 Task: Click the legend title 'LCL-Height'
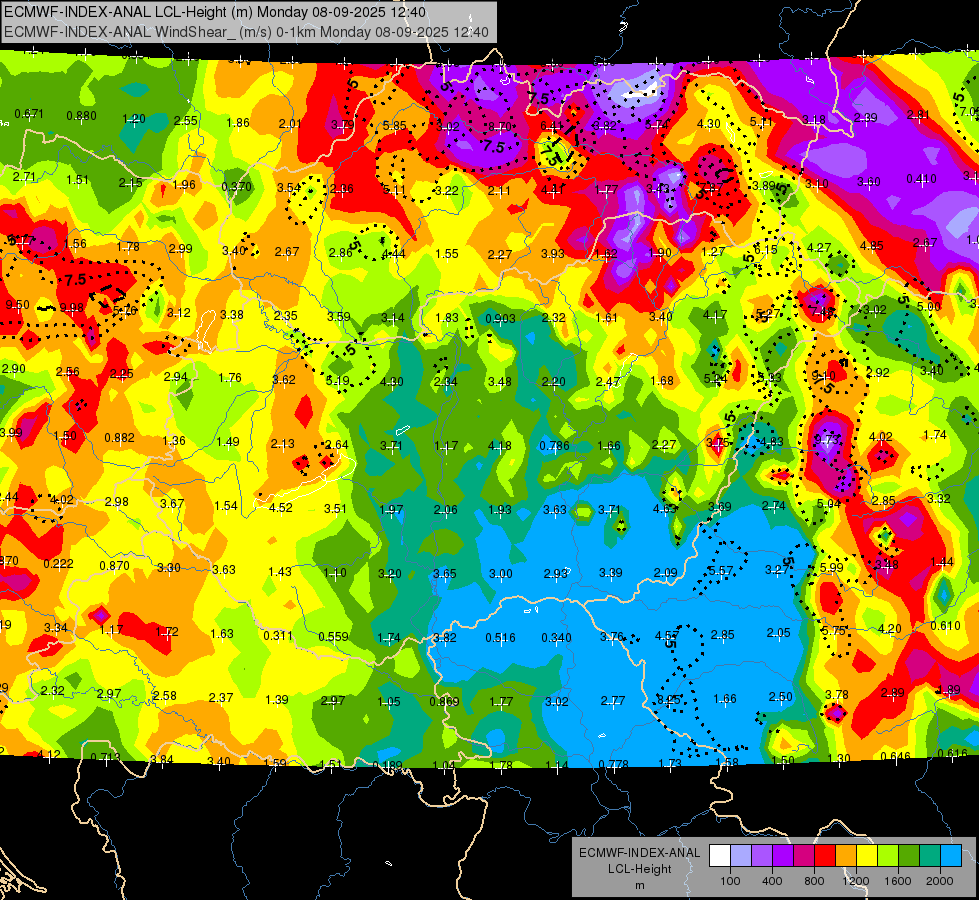[x=639, y=869]
